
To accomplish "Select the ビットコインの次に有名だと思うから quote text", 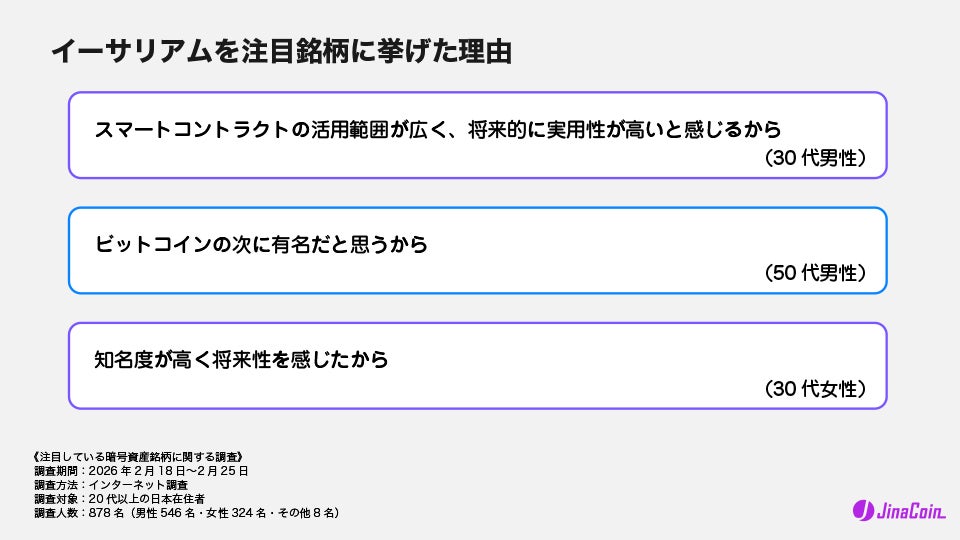I will 261,244.
